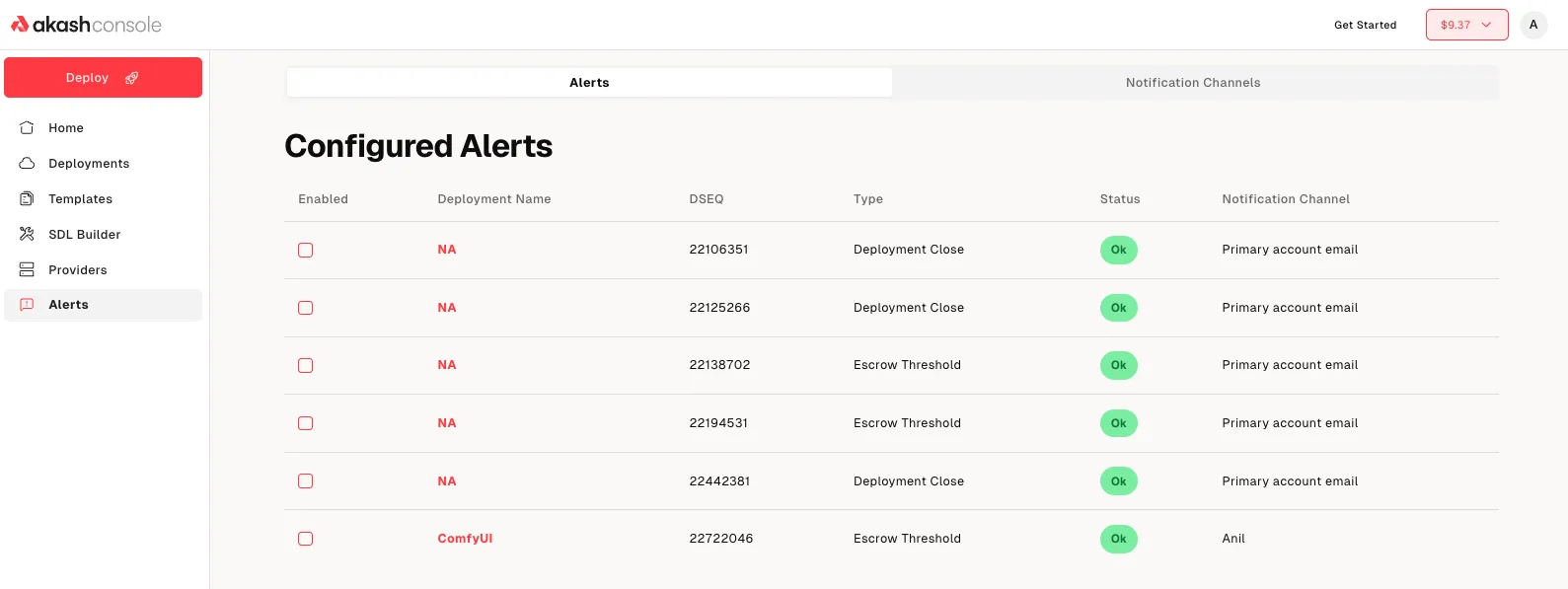Viewport: 1568px width, 589px height.
Task: Click the Deployments cloud icon
Action: pos(27,164)
